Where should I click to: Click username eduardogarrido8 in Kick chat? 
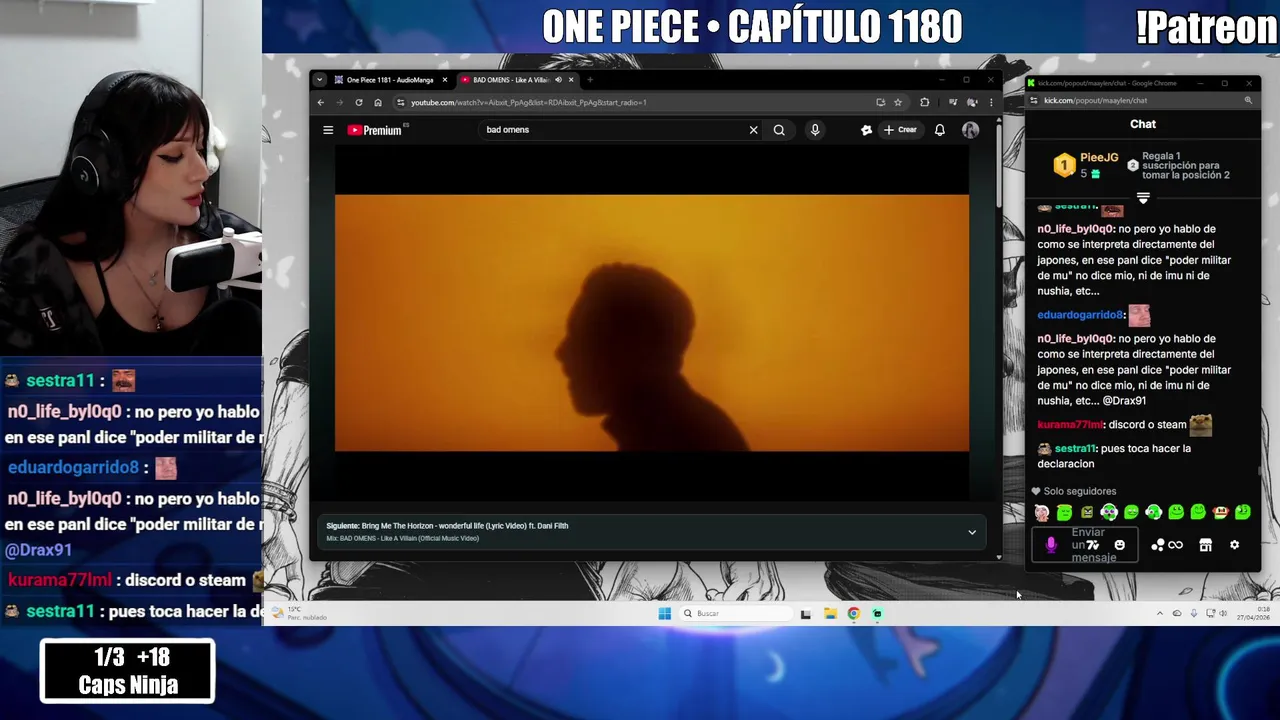click(x=1080, y=315)
